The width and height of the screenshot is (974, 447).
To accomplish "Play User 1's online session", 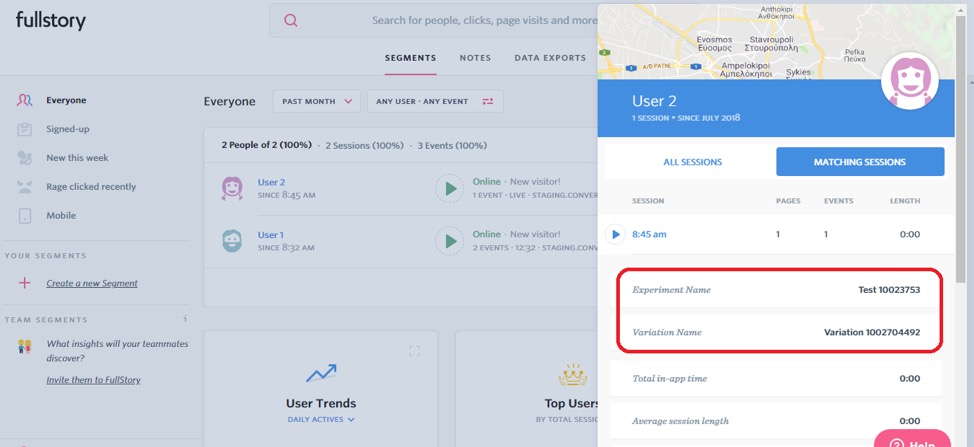I will pyautogui.click(x=449, y=241).
